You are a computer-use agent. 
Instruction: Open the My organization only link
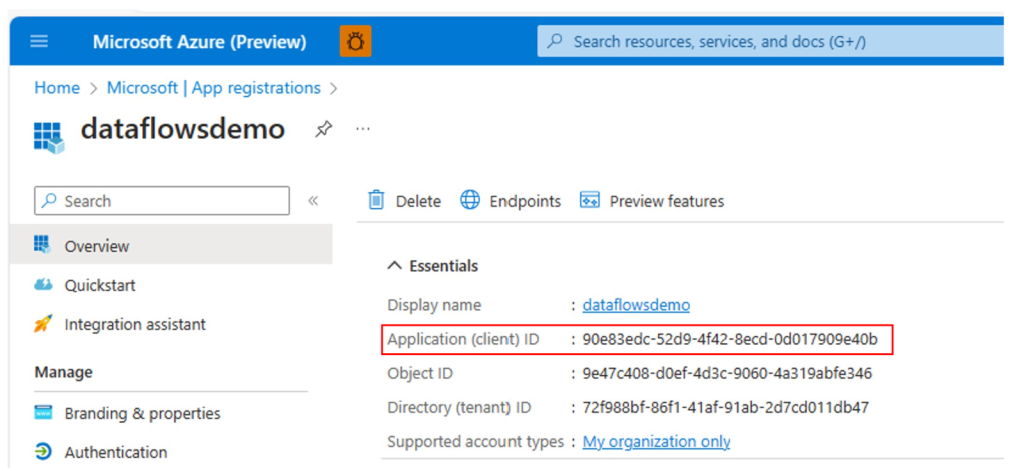coord(656,442)
